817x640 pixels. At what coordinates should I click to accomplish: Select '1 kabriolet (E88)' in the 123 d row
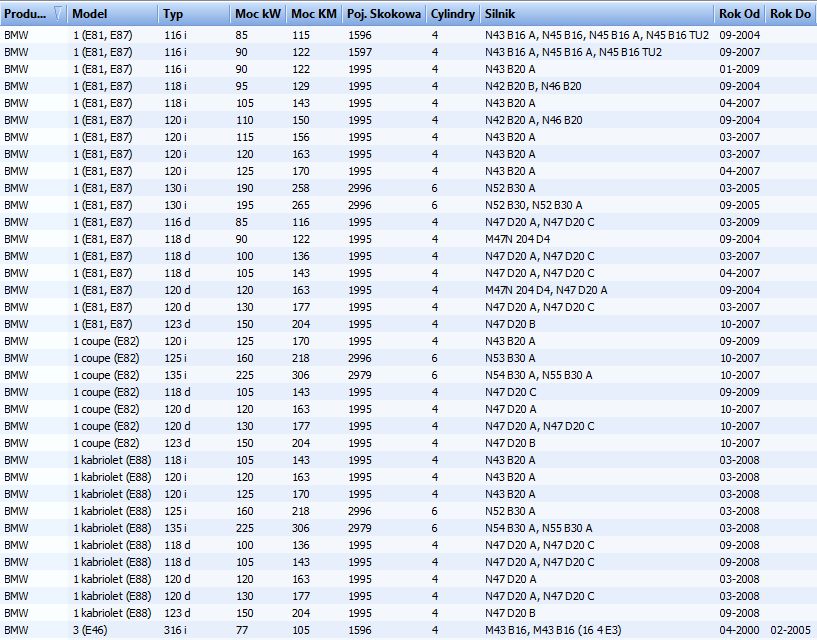[x=112, y=613]
